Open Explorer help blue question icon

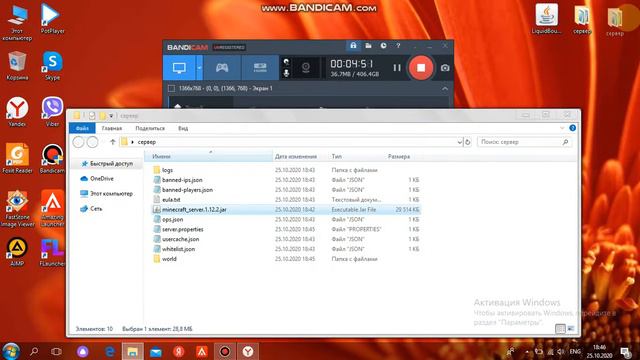pos(572,128)
